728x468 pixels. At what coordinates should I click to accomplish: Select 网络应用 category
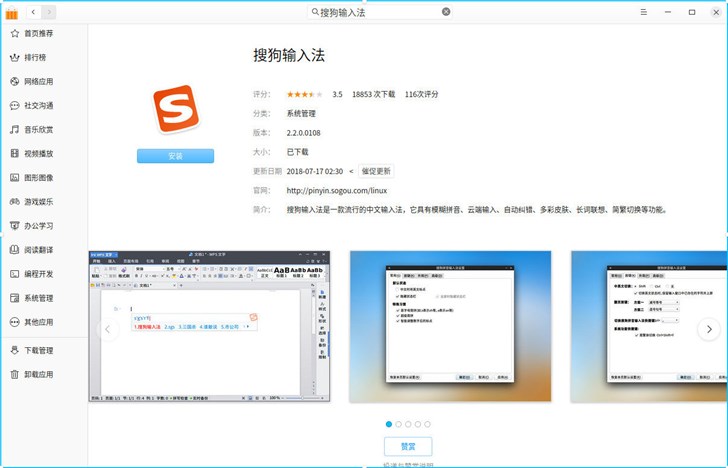click(x=39, y=82)
